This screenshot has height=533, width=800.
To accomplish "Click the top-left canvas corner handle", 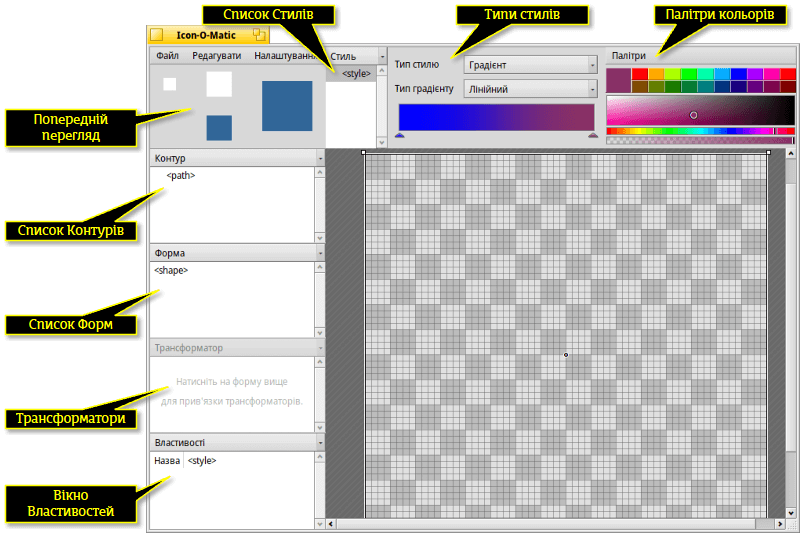I will [363, 152].
